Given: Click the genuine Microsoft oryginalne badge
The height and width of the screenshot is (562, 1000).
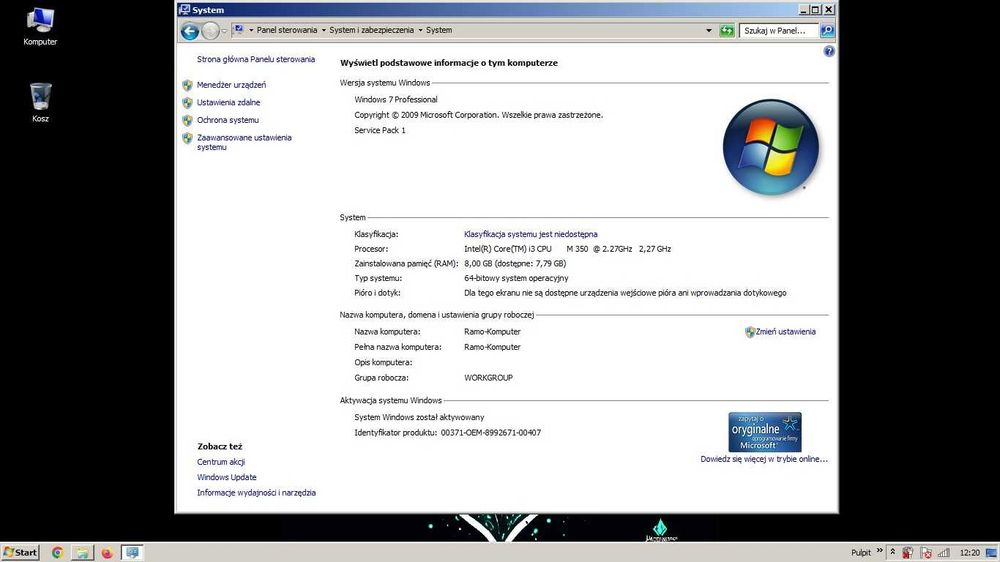Looking at the screenshot, I should [765, 432].
